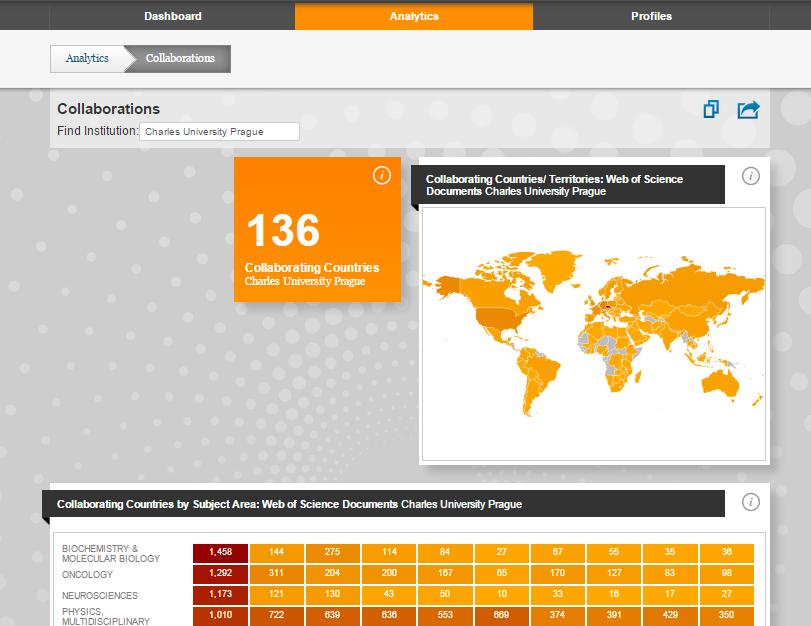
Task: Click the 55 heatmap cell
Action: (614, 553)
